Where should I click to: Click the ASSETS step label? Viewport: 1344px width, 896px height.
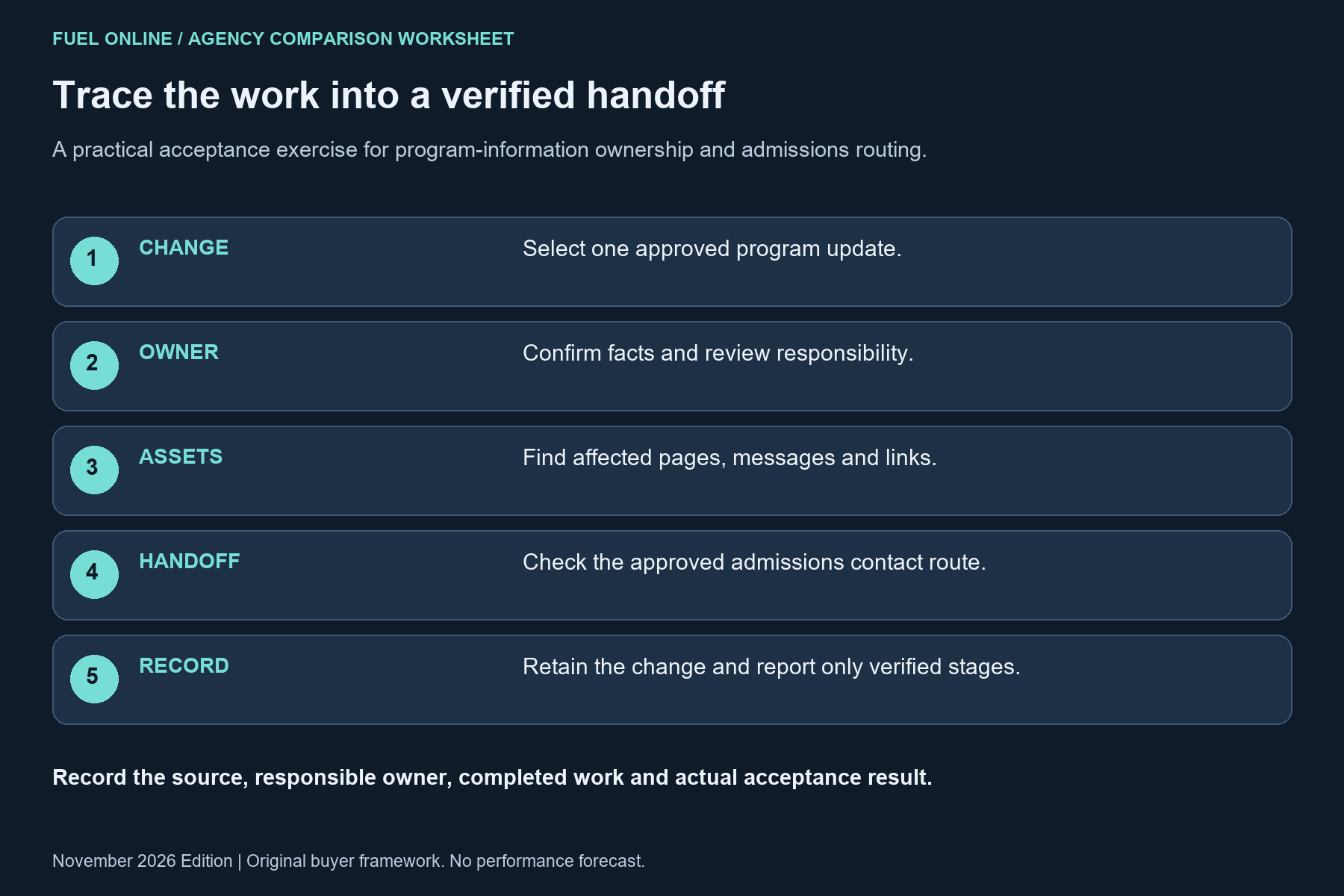[x=181, y=457]
